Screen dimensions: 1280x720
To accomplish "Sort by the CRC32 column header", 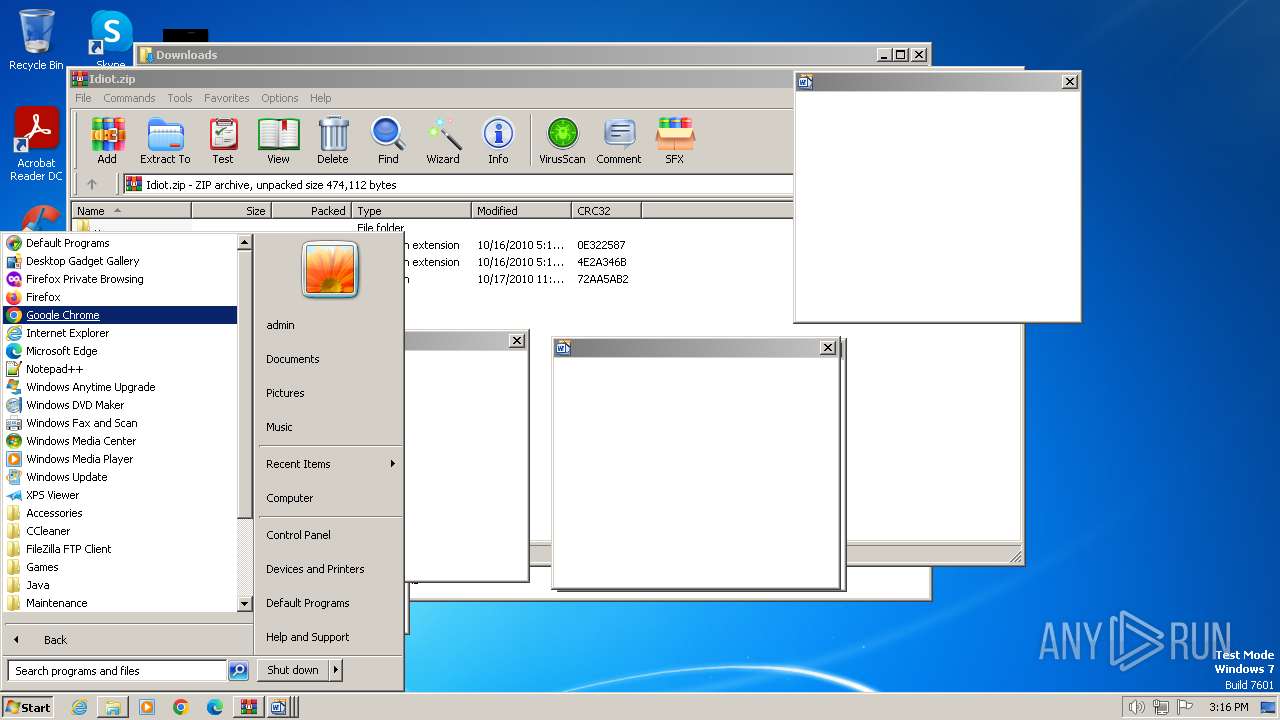I will pos(606,211).
